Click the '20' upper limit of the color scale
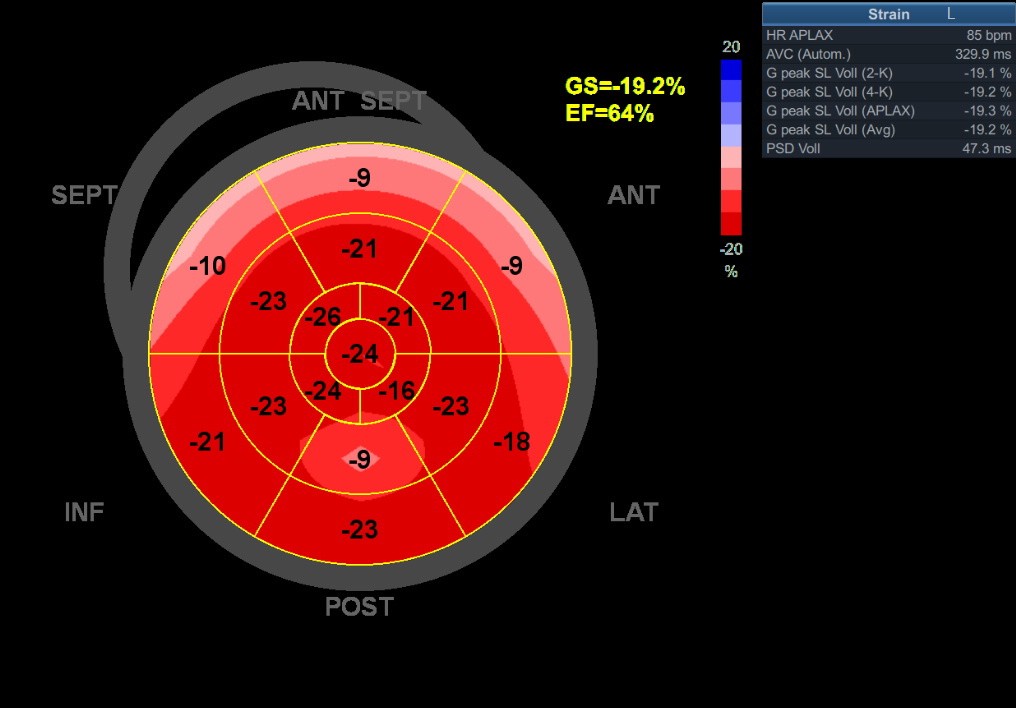 [731, 47]
